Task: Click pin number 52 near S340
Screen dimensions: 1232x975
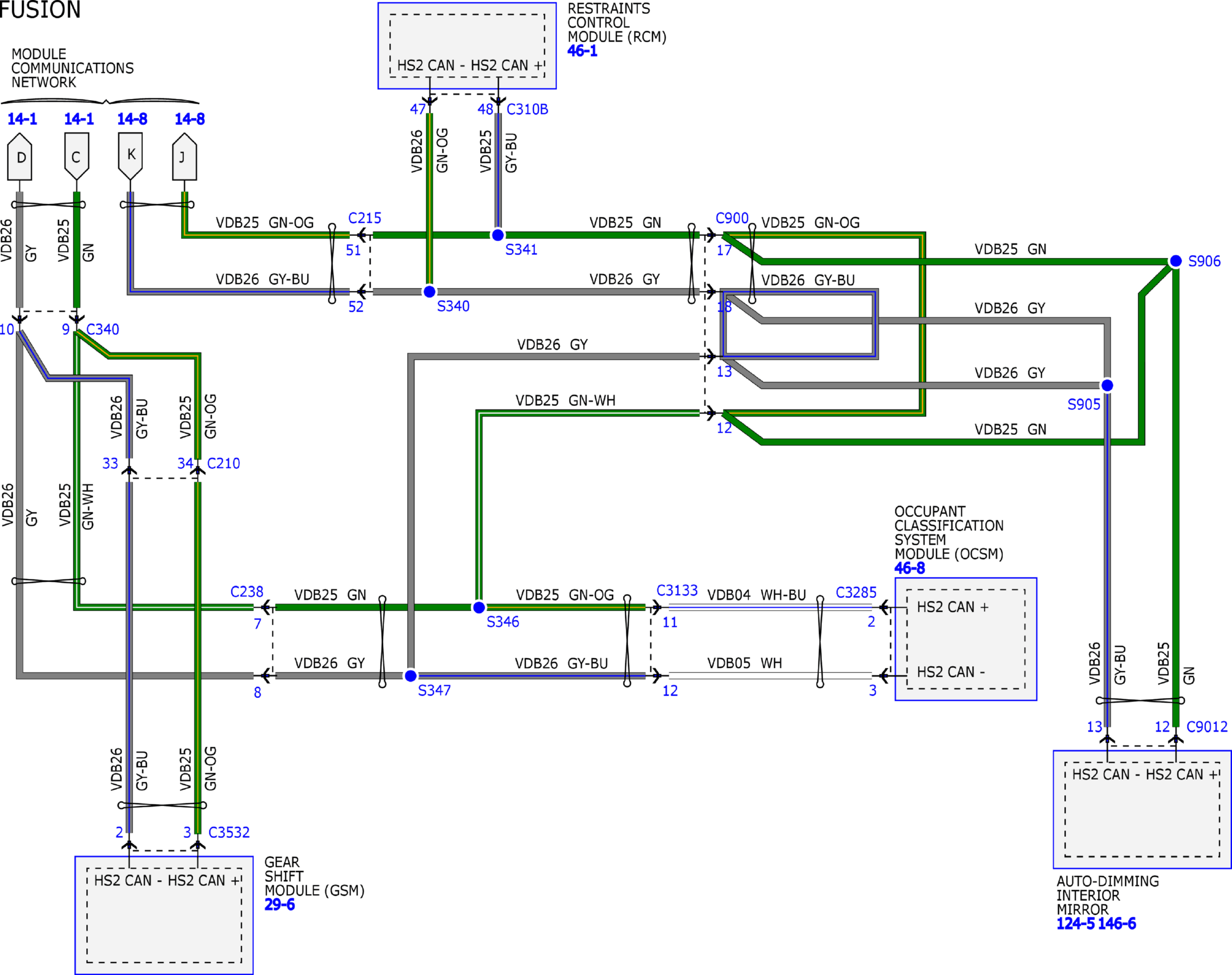Action: pos(356,307)
